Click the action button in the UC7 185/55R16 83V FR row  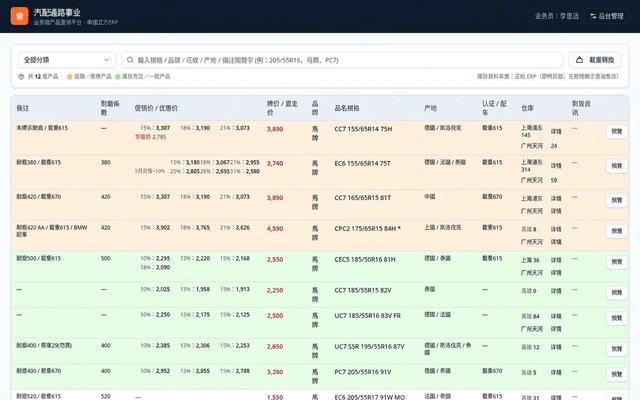(x=616, y=318)
